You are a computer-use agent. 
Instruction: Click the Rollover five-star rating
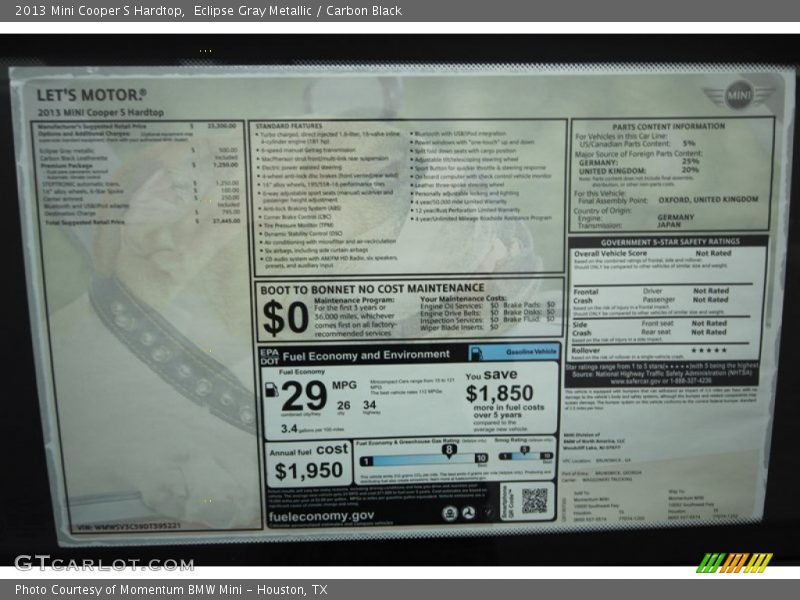709,350
